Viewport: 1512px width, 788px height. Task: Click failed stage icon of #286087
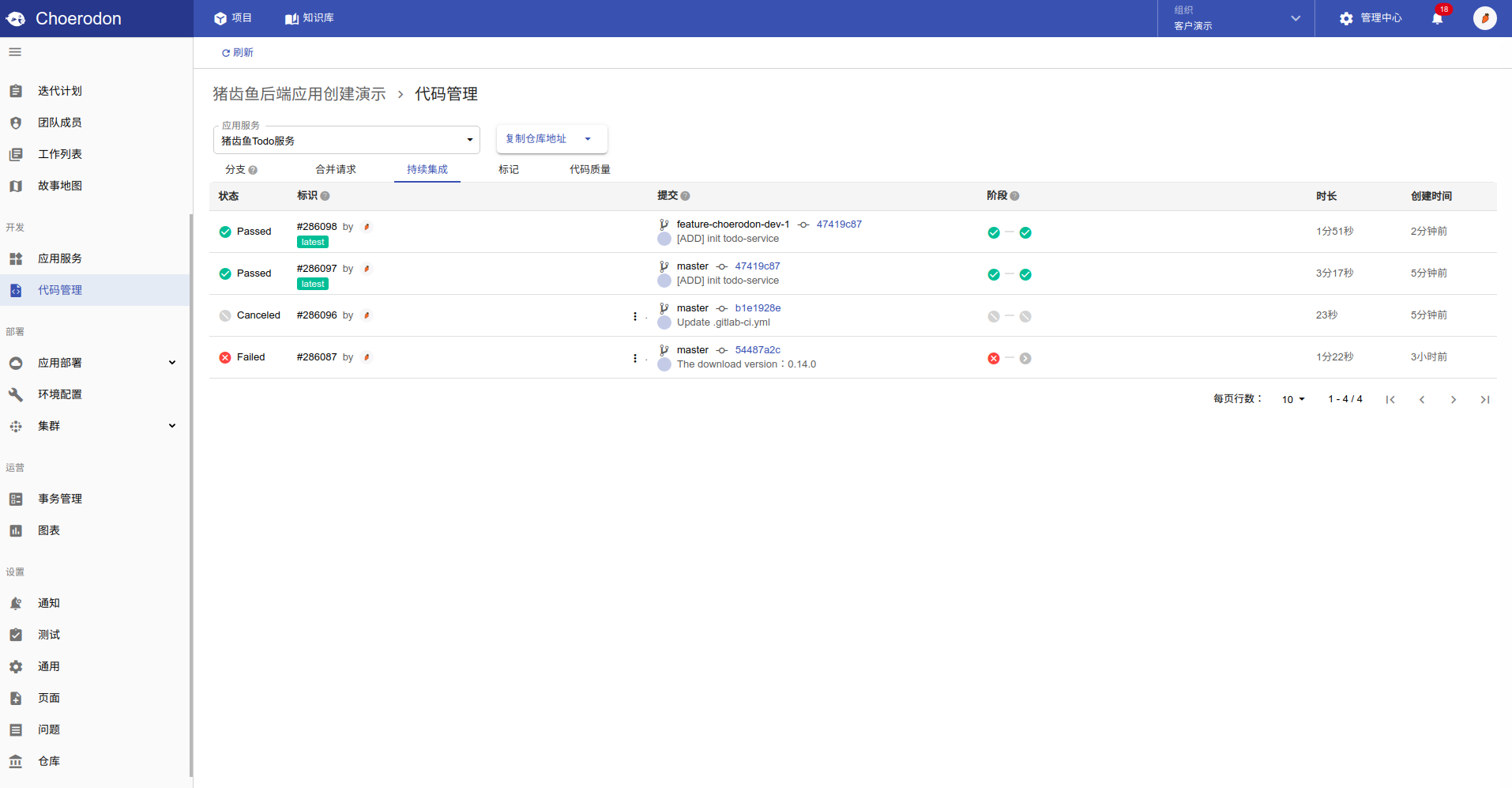coord(994,358)
